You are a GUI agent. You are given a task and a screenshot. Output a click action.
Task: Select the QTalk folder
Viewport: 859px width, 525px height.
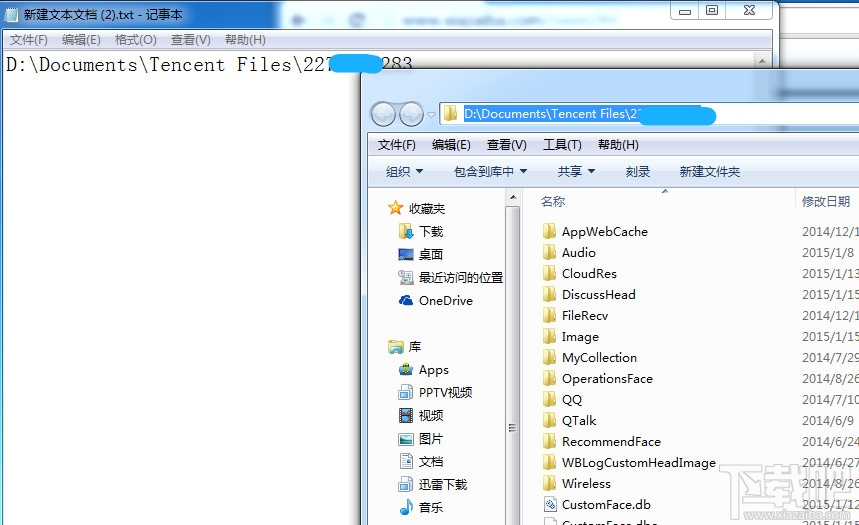coord(579,421)
